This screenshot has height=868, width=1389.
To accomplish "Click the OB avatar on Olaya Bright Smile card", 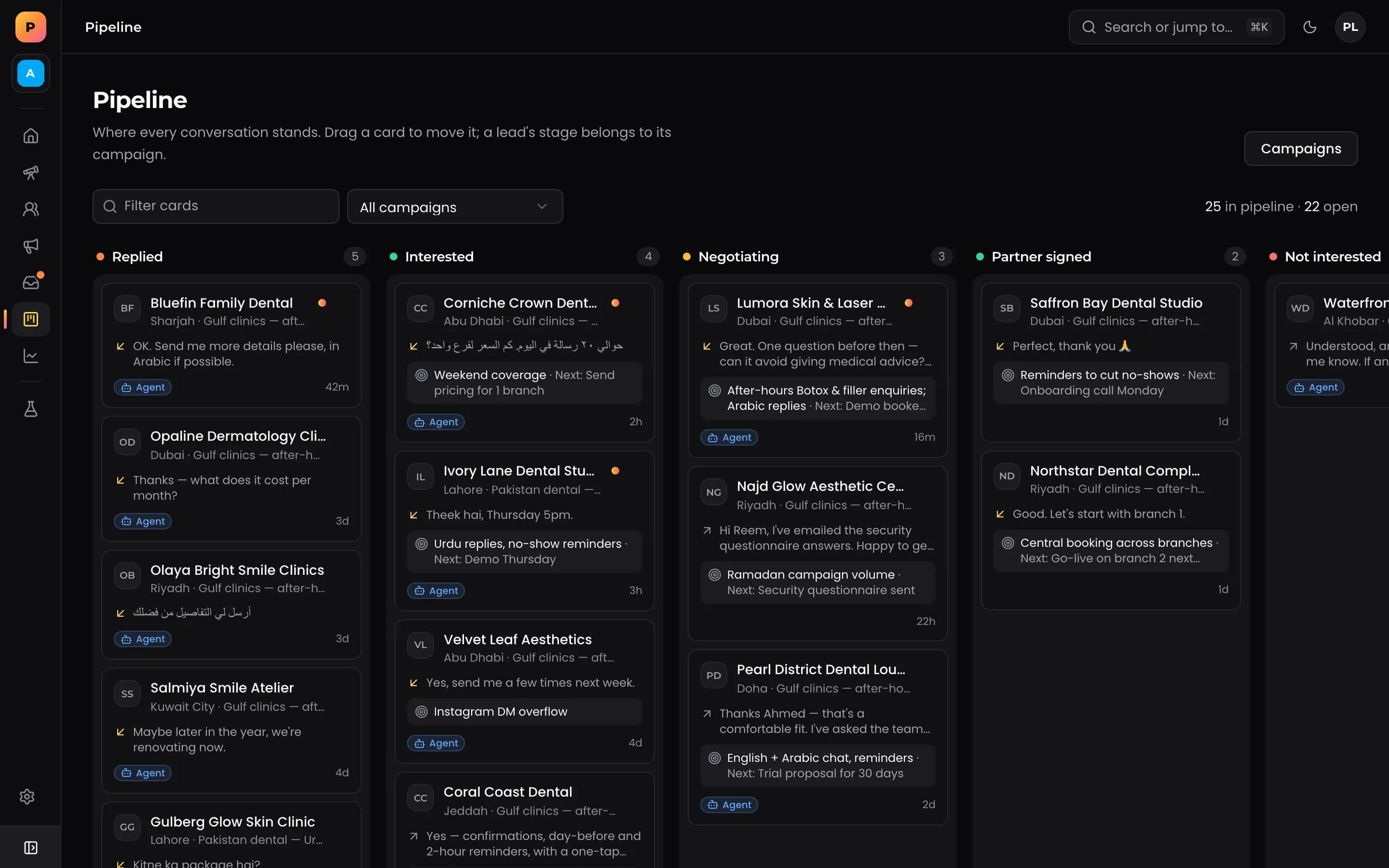I will point(127,575).
